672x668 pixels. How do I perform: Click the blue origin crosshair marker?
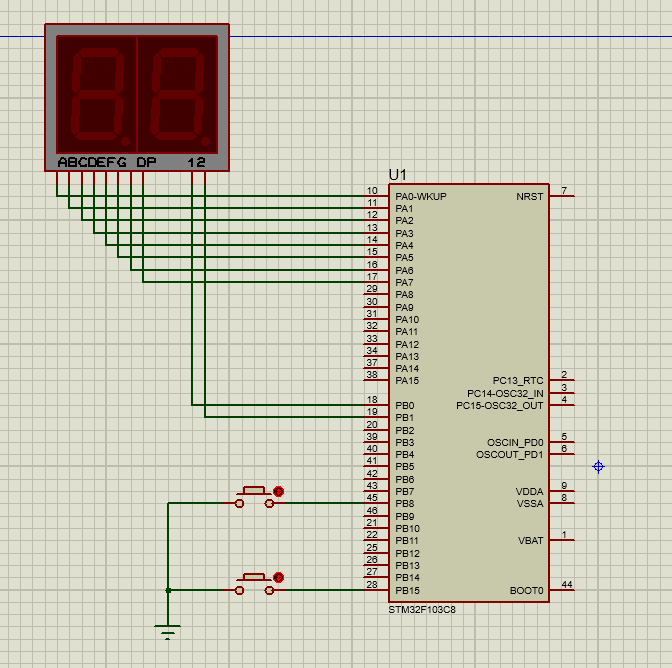(598, 467)
